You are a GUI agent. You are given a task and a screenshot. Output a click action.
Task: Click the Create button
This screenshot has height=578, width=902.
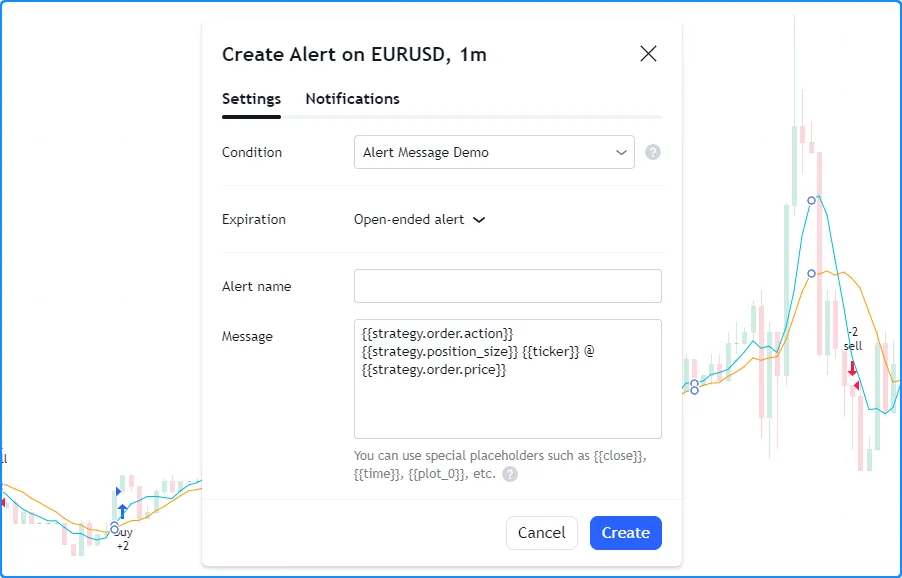pos(625,533)
